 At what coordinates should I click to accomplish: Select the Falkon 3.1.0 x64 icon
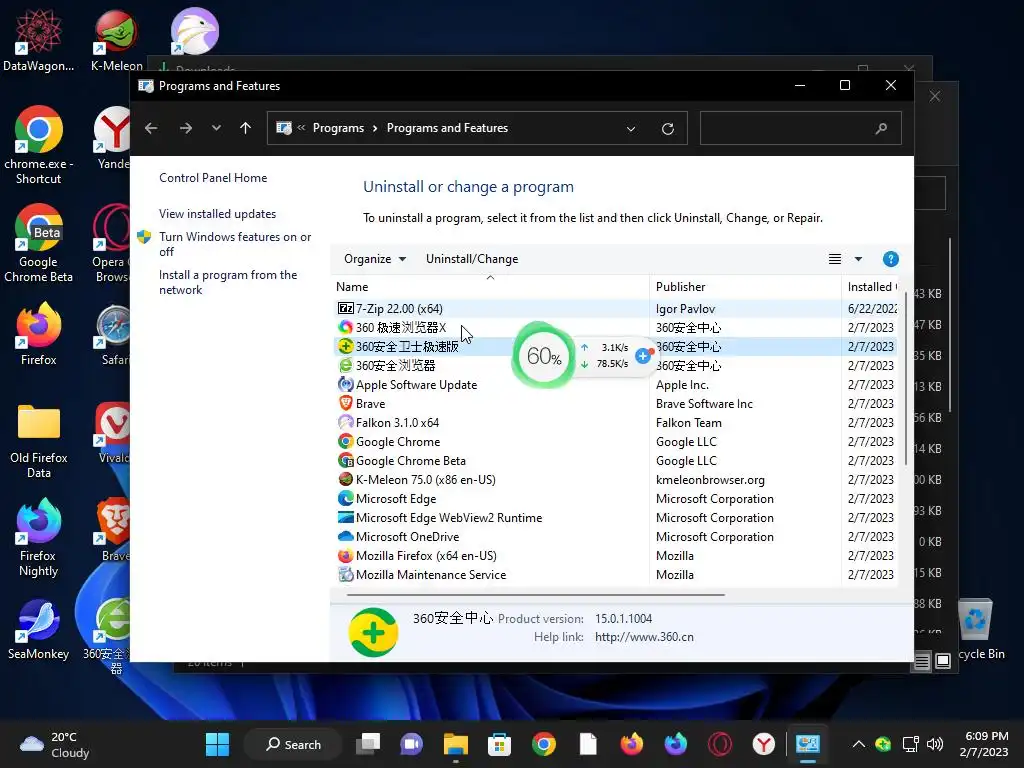(345, 423)
